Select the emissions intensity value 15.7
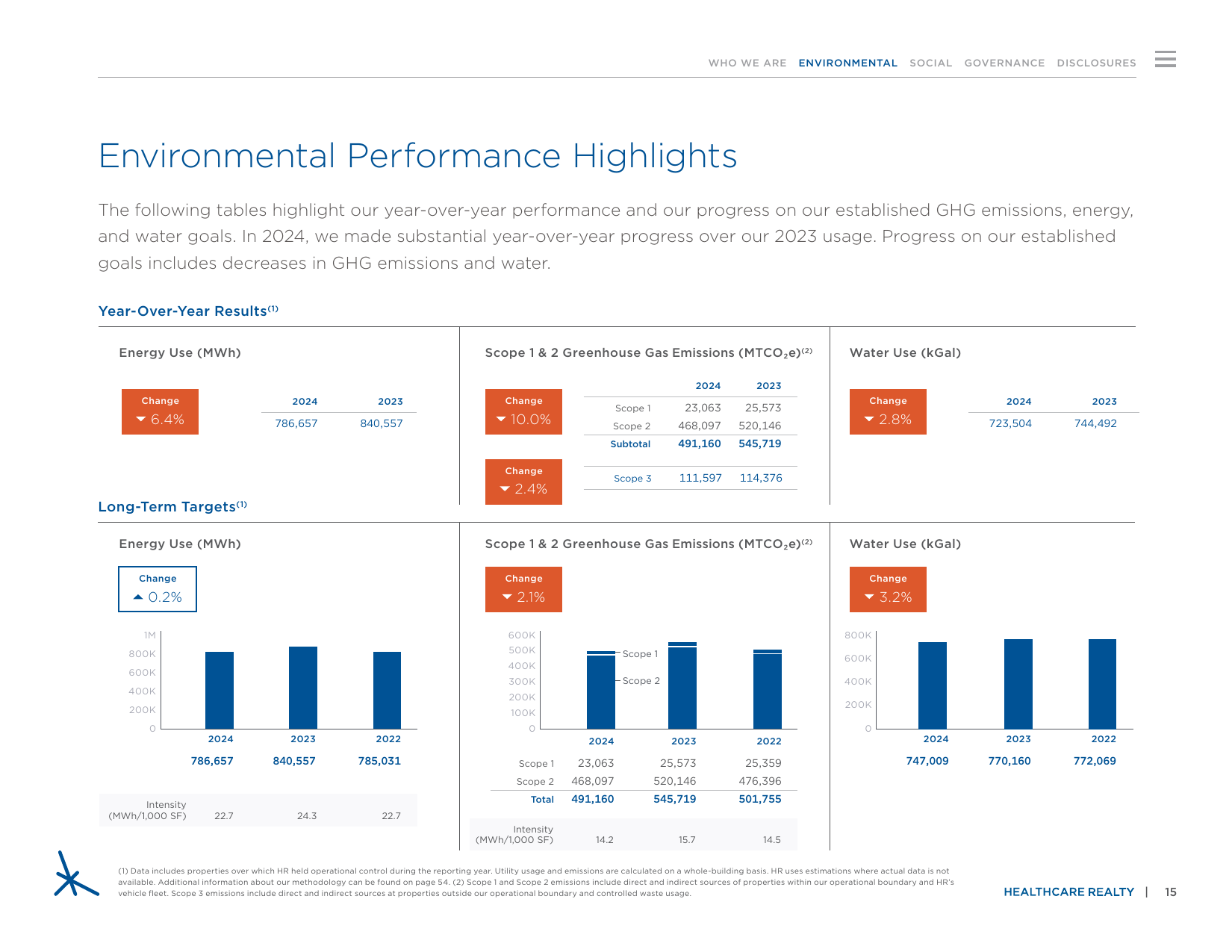Viewport: 1232px width, 952px height. point(687,840)
